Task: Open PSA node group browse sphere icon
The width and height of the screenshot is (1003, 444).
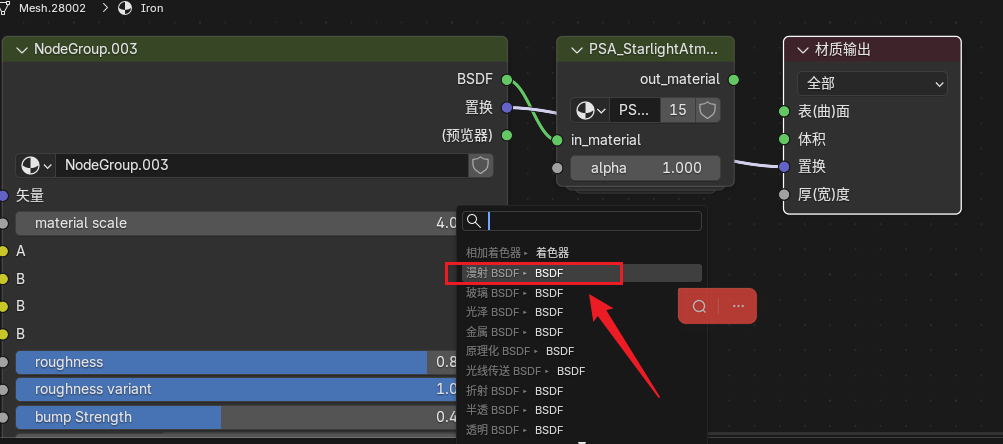Action: pyautogui.click(x=590, y=110)
